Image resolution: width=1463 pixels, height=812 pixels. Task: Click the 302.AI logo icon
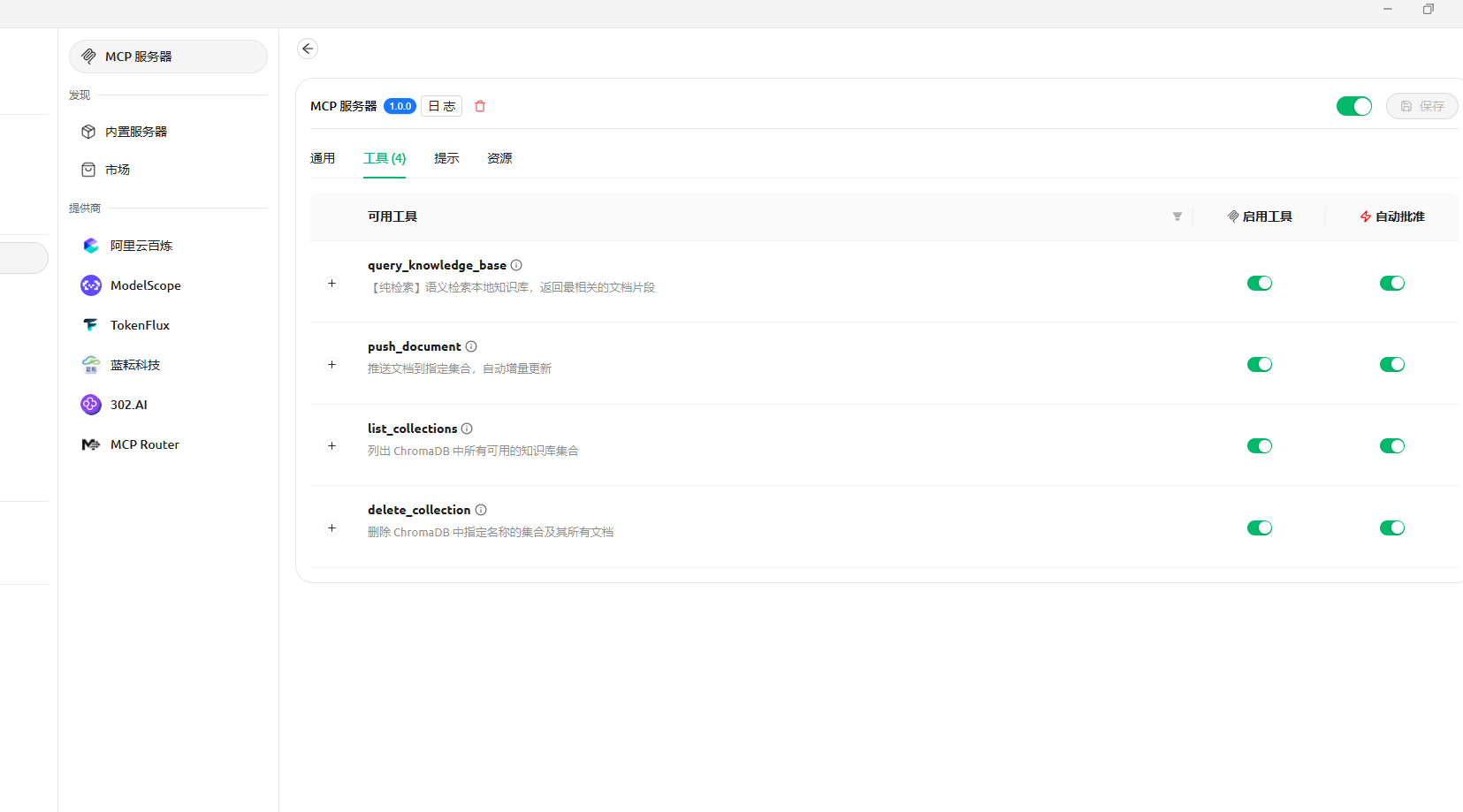[x=91, y=405]
